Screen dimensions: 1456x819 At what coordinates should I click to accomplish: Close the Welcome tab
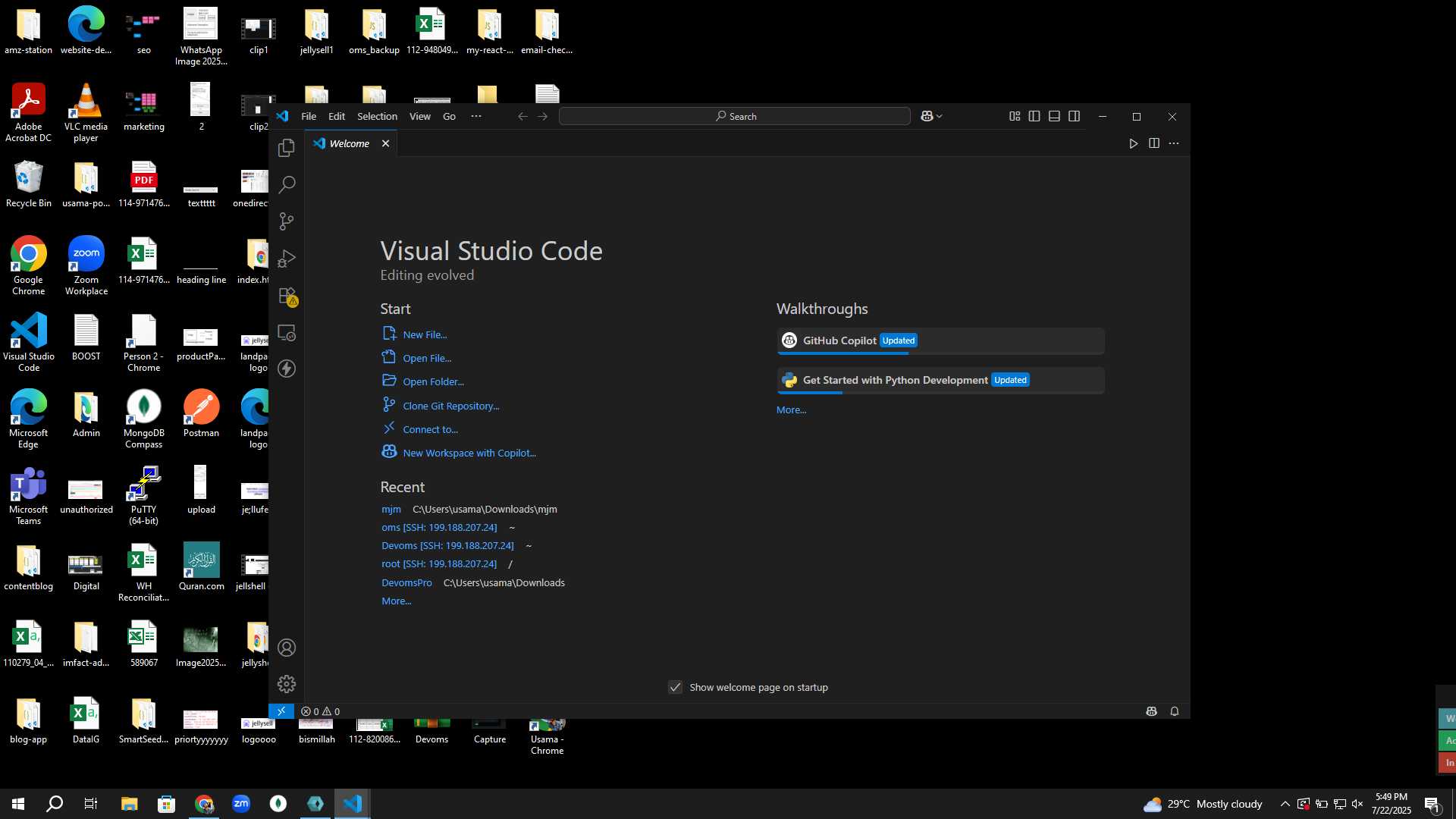[385, 143]
